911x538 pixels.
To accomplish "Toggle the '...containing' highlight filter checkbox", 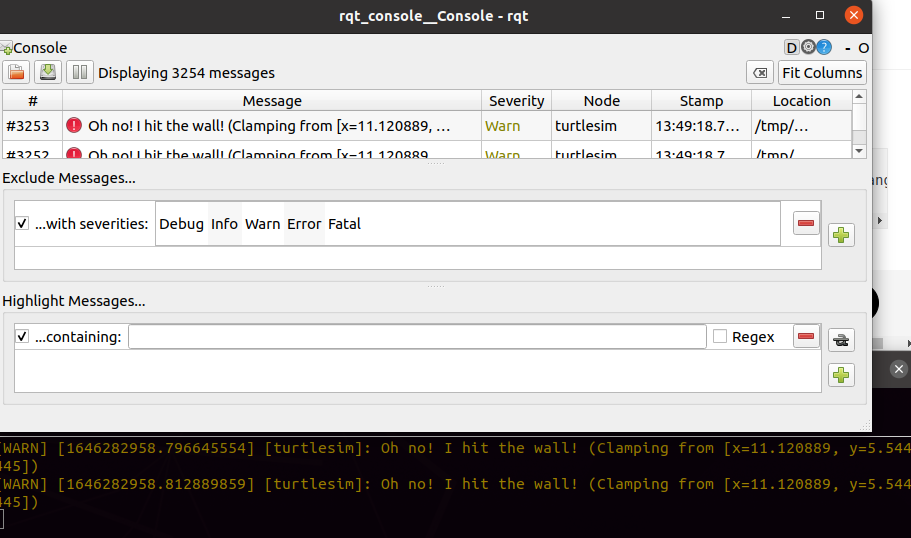I will [x=22, y=336].
